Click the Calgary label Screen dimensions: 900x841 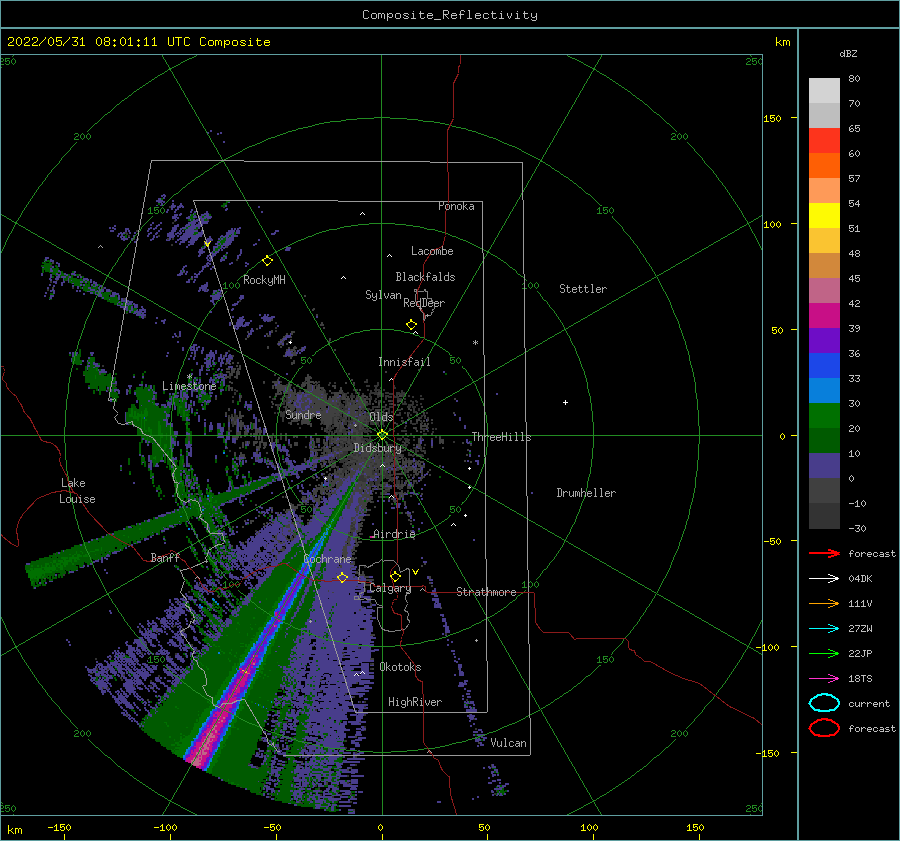pos(390,588)
